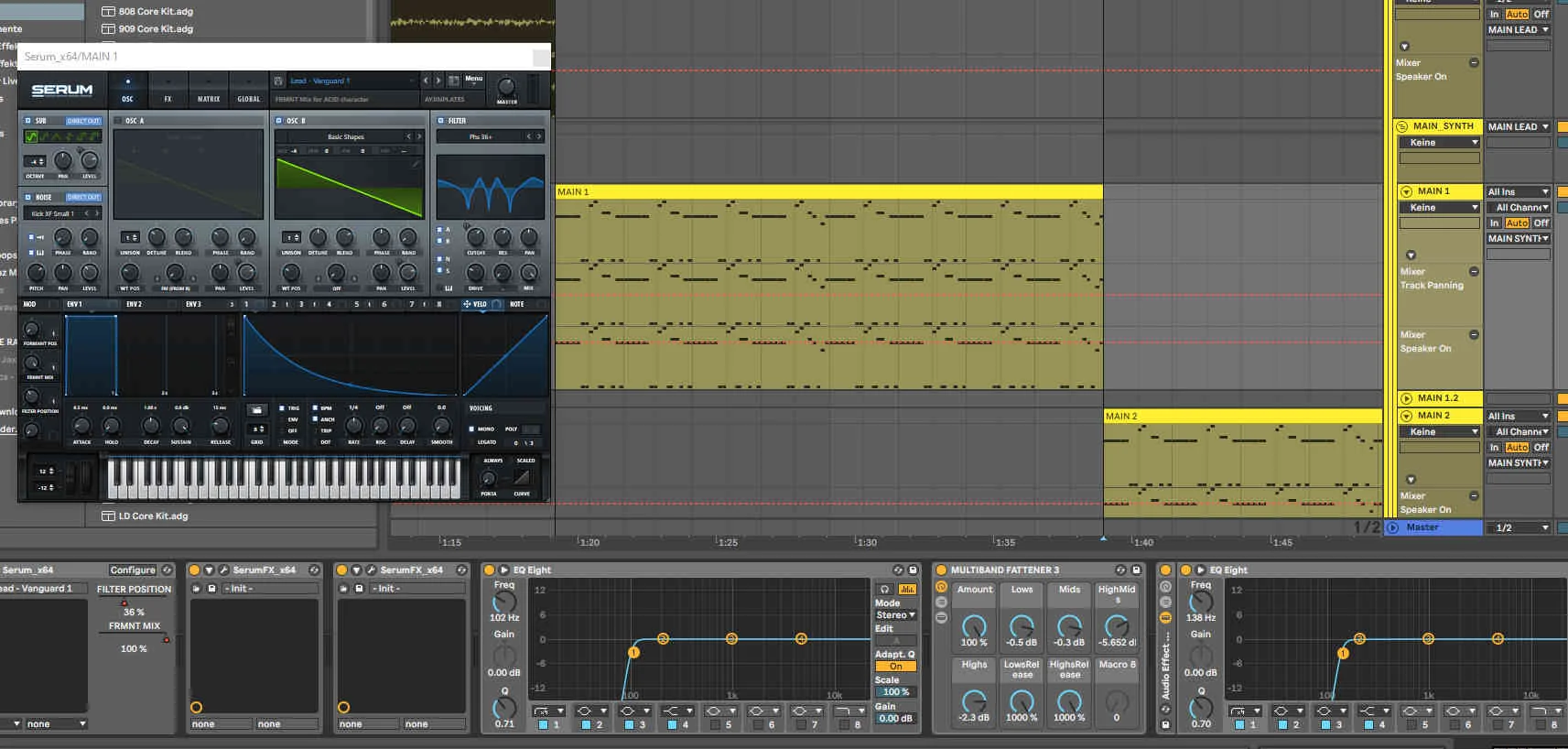Screen dimensions: 1568x749
Task: Open Keine dropdown on MAIN_SYNTH track
Action: pyautogui.click(x=1439, y=143)
